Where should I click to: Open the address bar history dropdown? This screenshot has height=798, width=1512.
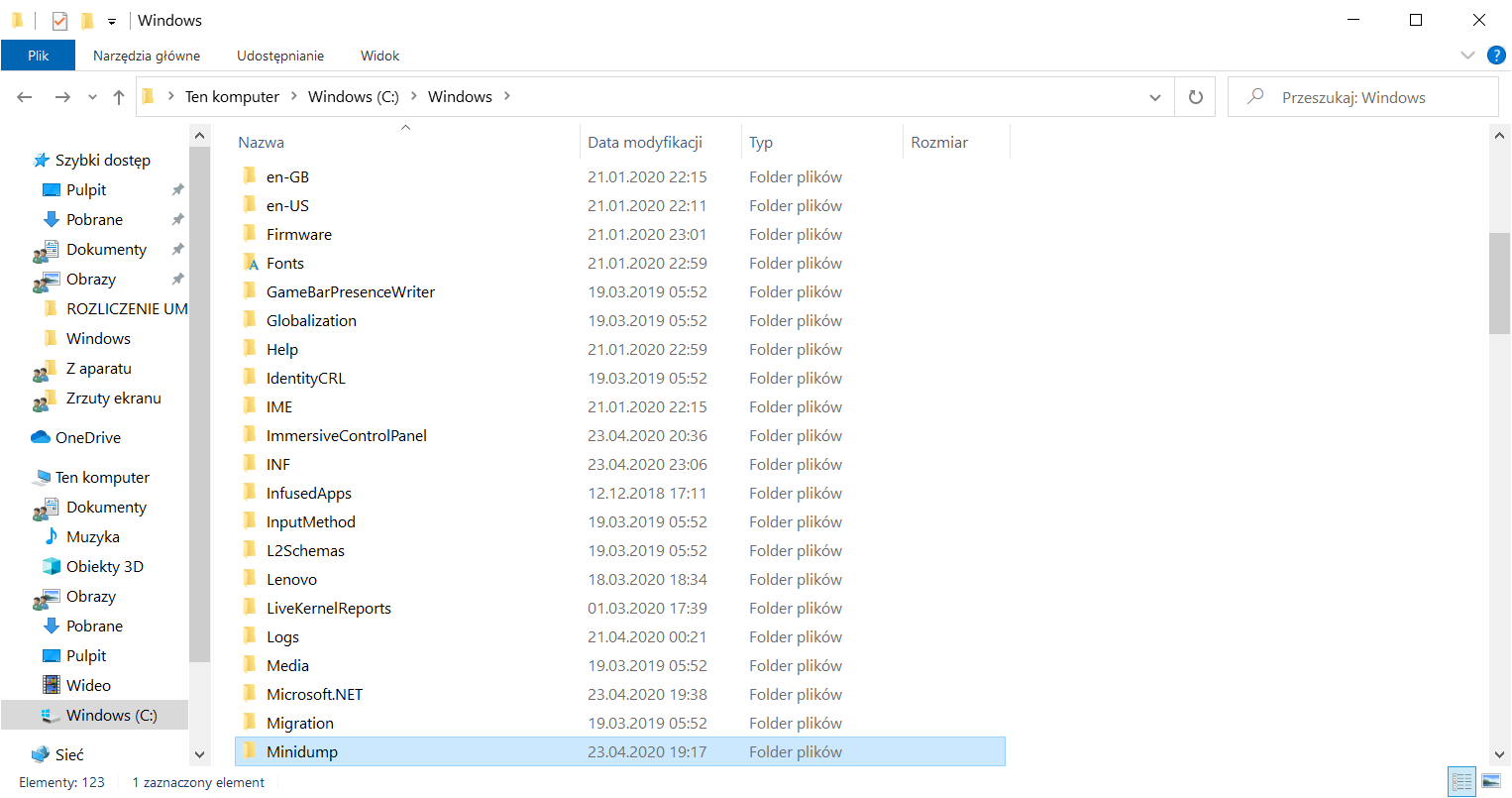click(1154, 97)
